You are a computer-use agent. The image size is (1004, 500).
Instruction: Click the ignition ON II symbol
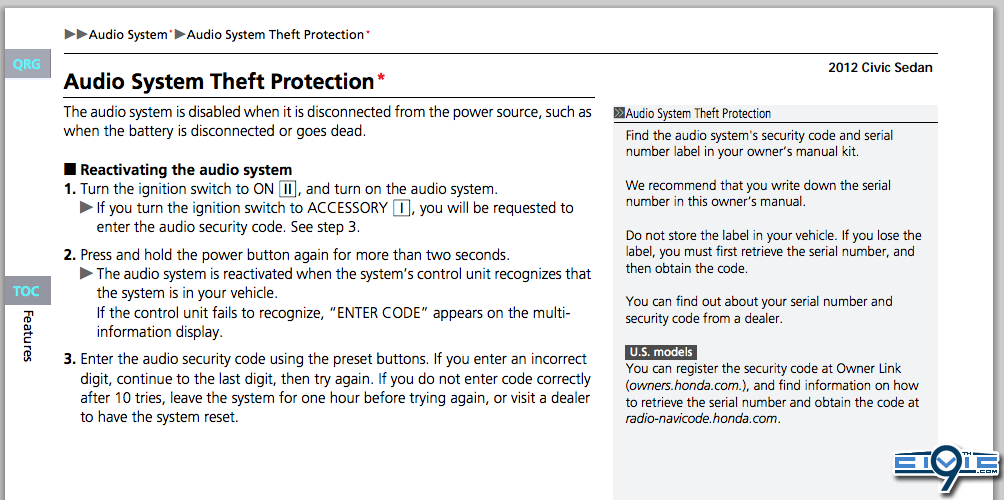coord(288,189)
